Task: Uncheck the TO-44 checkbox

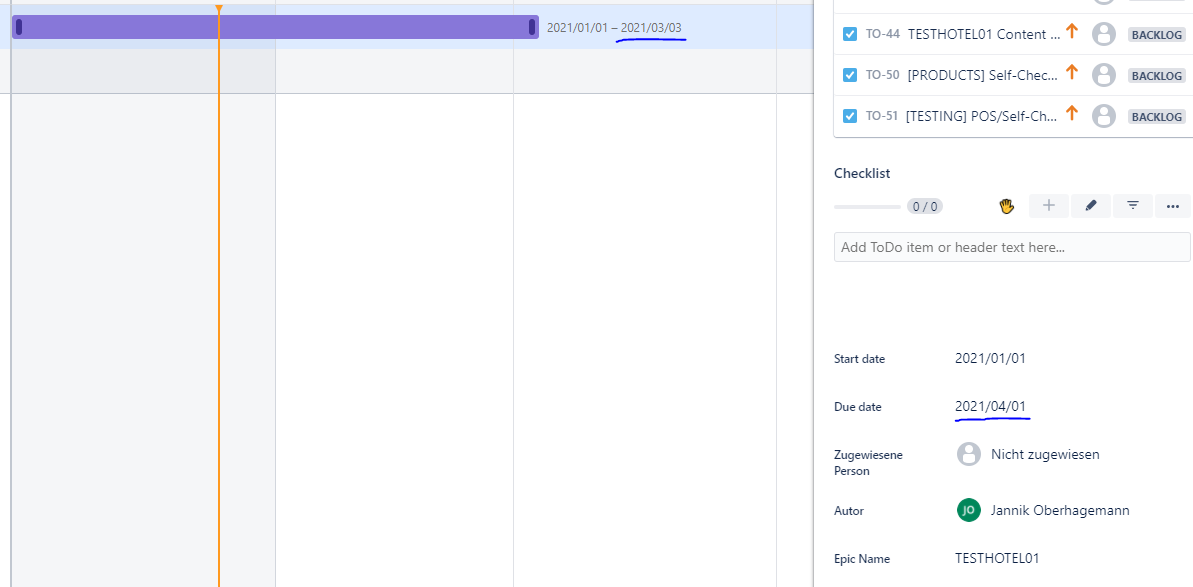Action: 851,34
